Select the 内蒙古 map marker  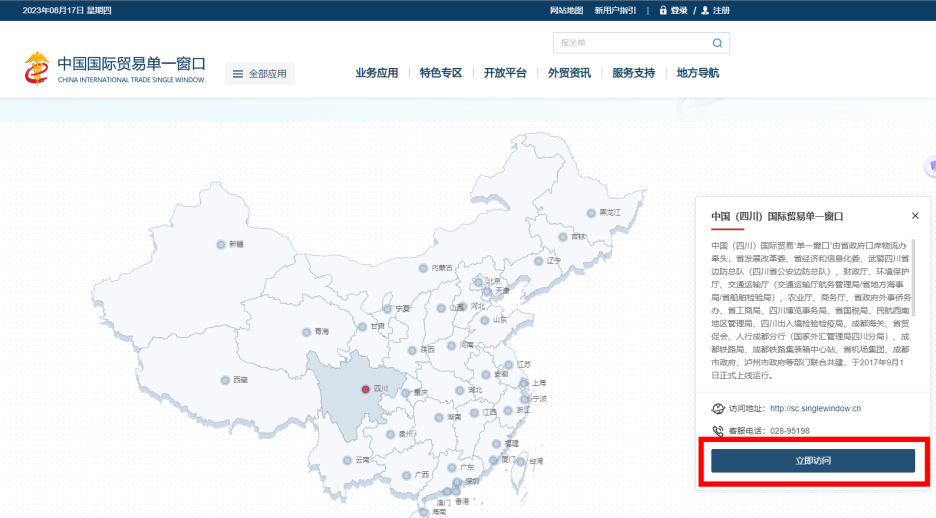[x=423, y=268]
